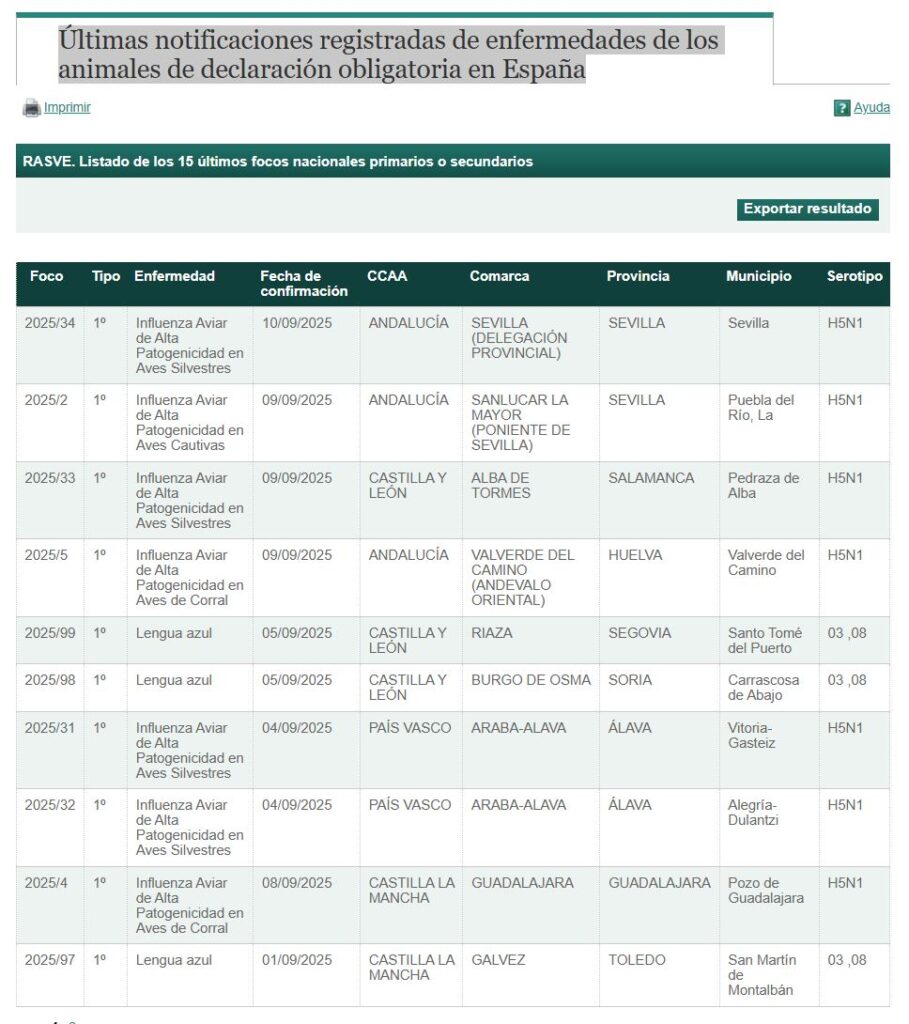
Task: Select the date 08/09/2025 cell
Action: point(297,883)
